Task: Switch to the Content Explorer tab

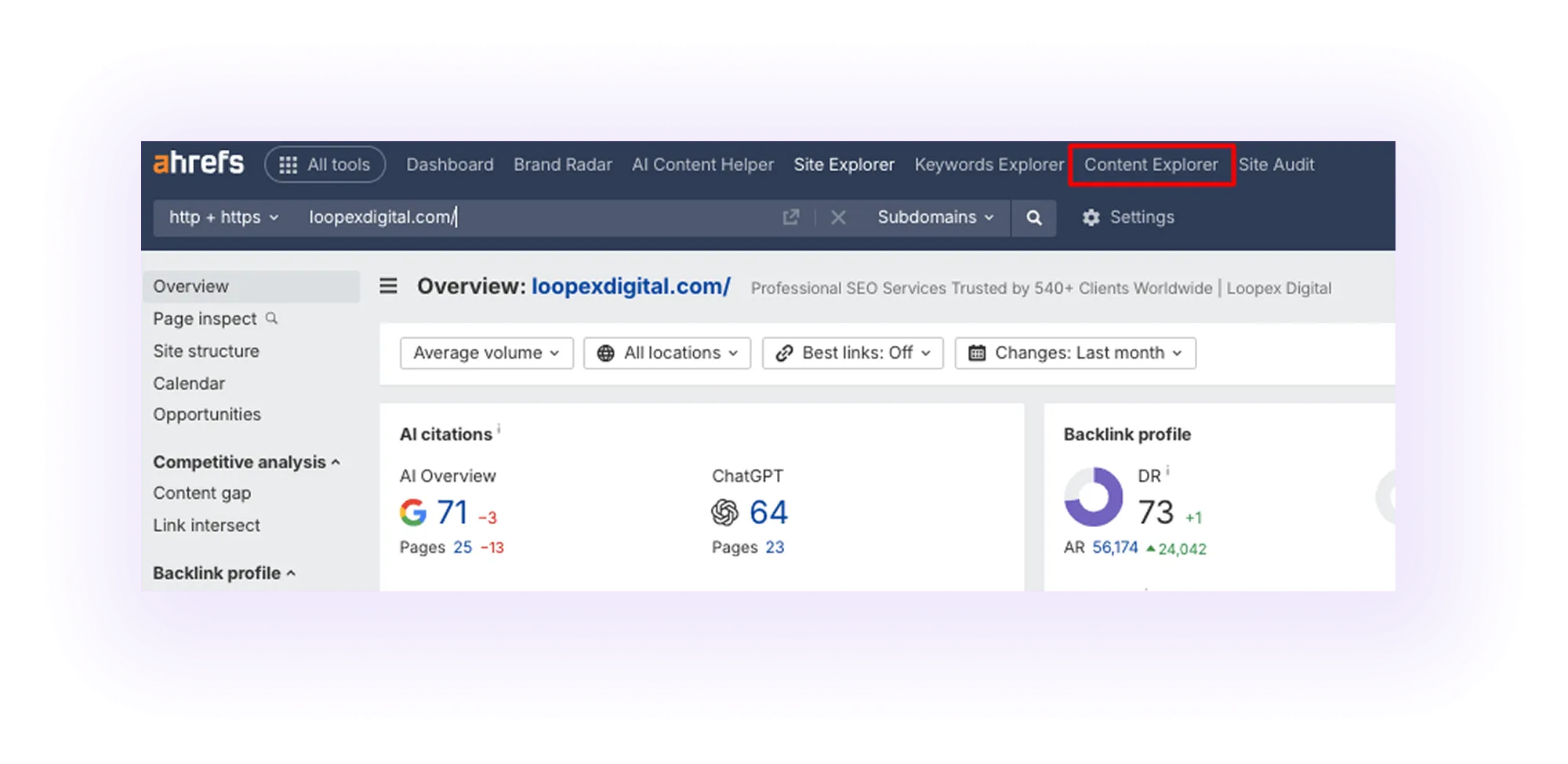Action: (x=1151, y=165)
